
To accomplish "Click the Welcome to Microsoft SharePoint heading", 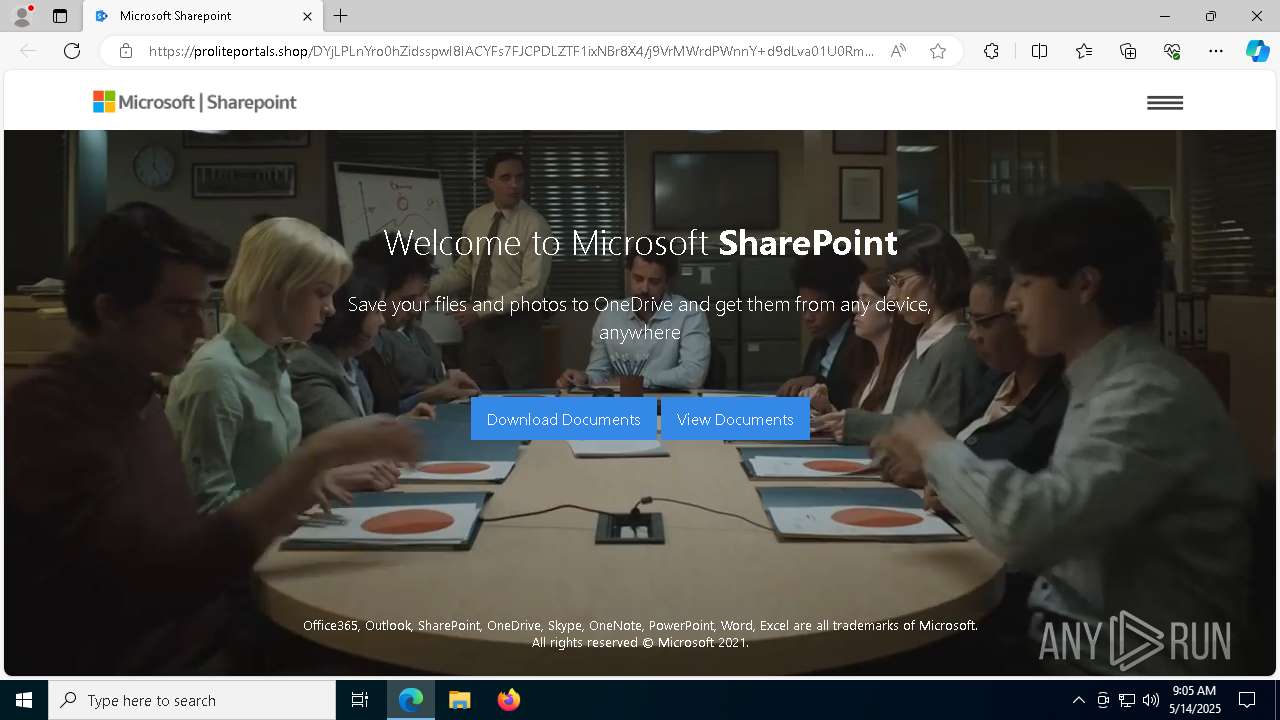I will tap(640, 243).
